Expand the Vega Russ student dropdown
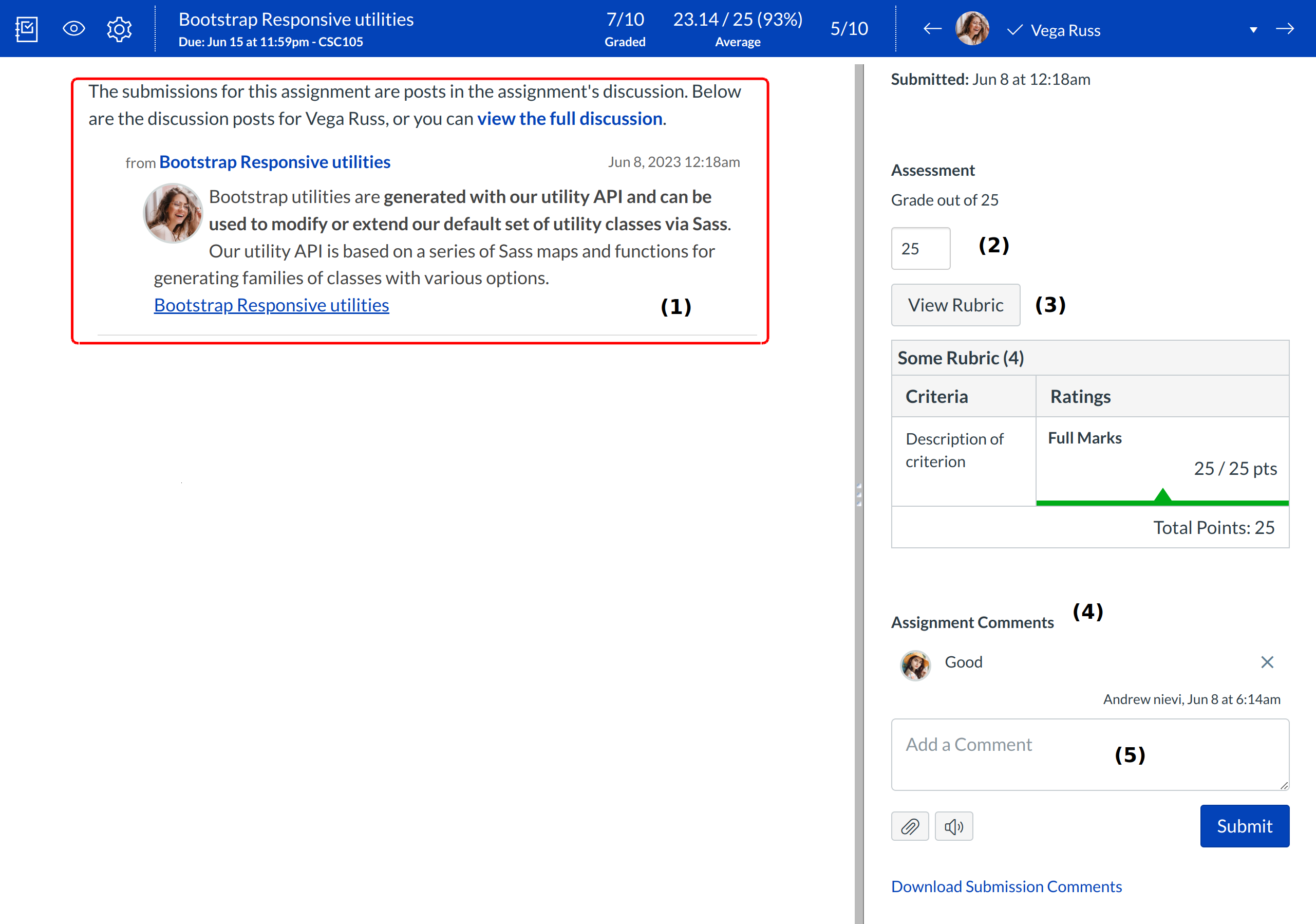The image size is (1316, 924). pyautogui.click(x=1253, y=30)
